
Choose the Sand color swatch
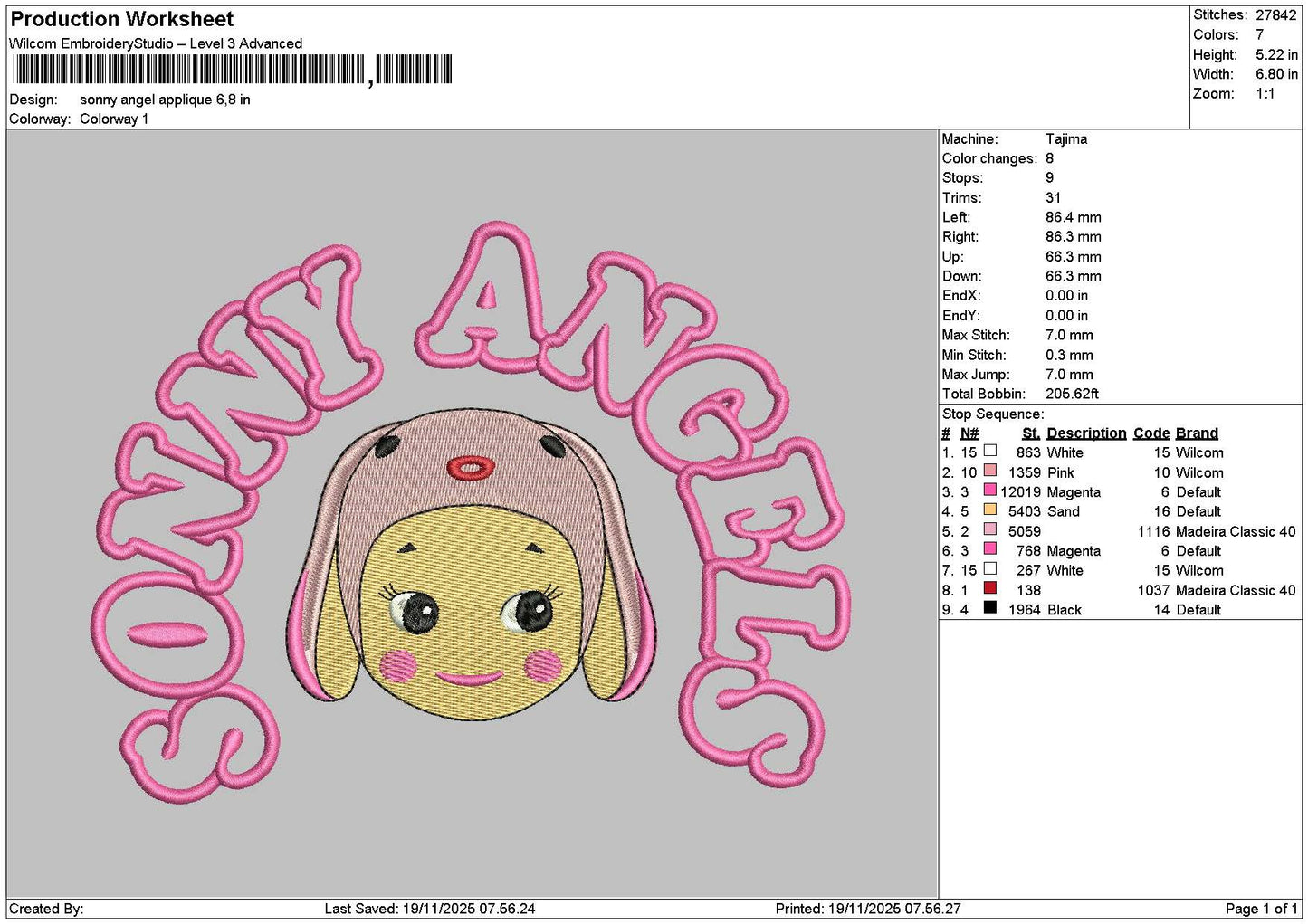(990, 510)
